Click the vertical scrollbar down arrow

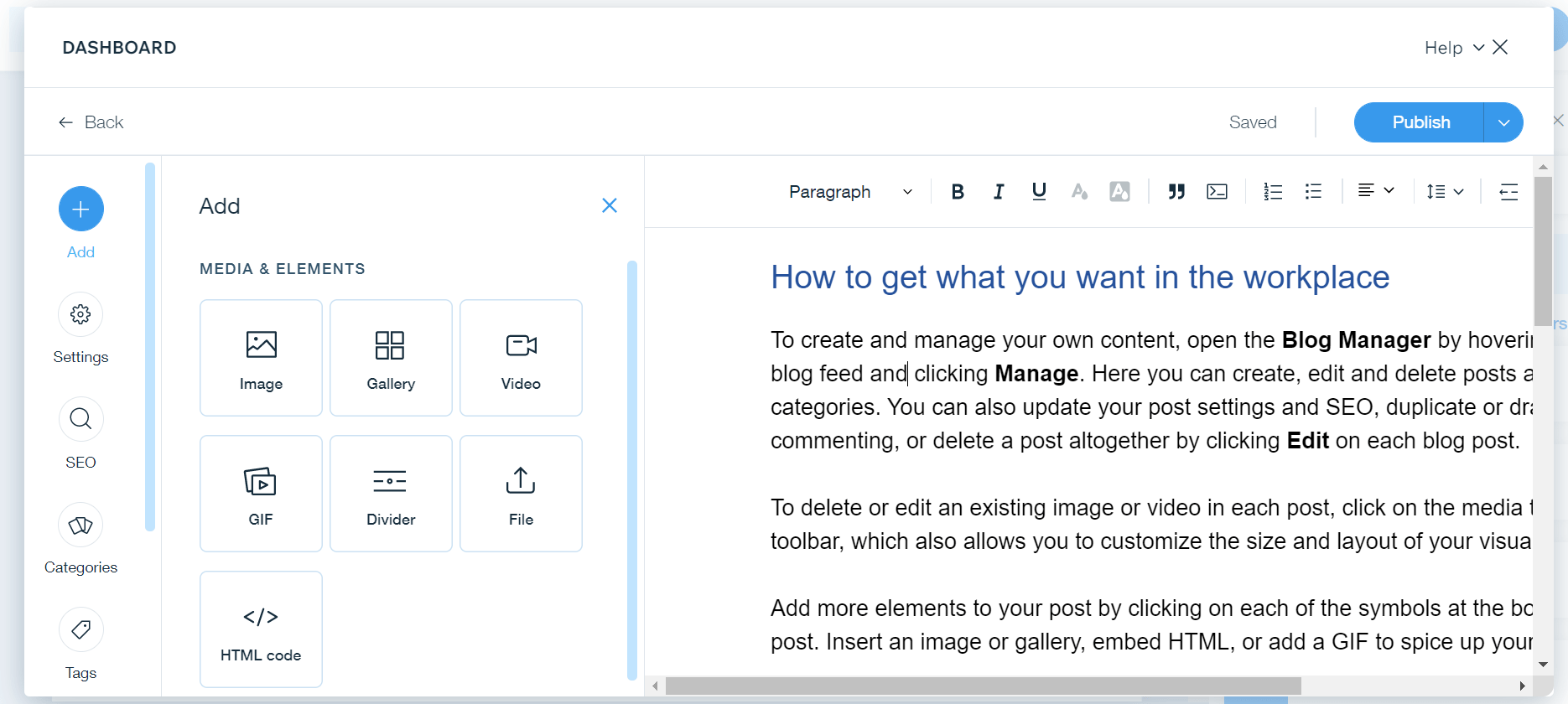point(1543,665)
